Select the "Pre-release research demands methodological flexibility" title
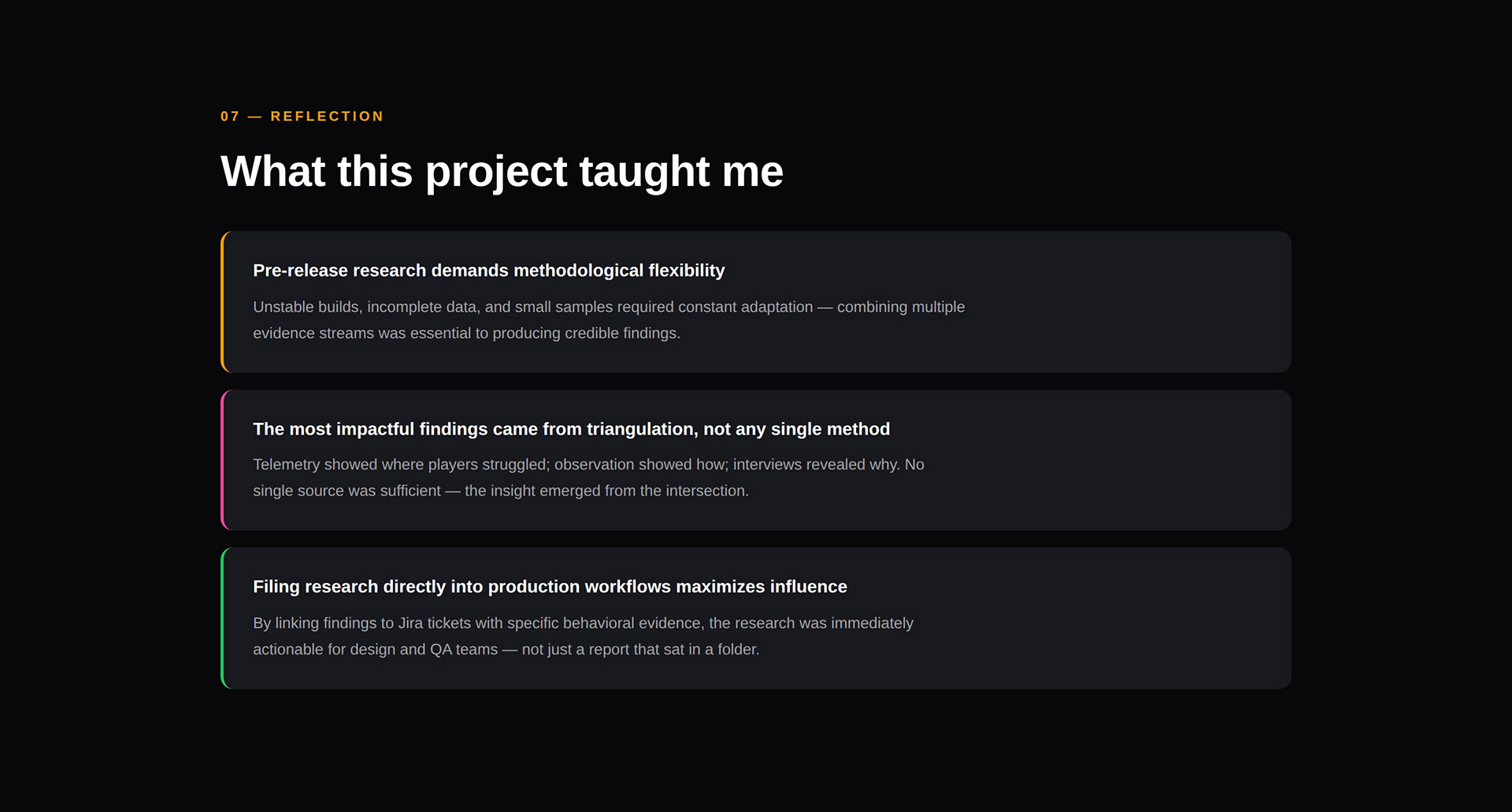1512x812 pixels. click(x=488, y=271)
